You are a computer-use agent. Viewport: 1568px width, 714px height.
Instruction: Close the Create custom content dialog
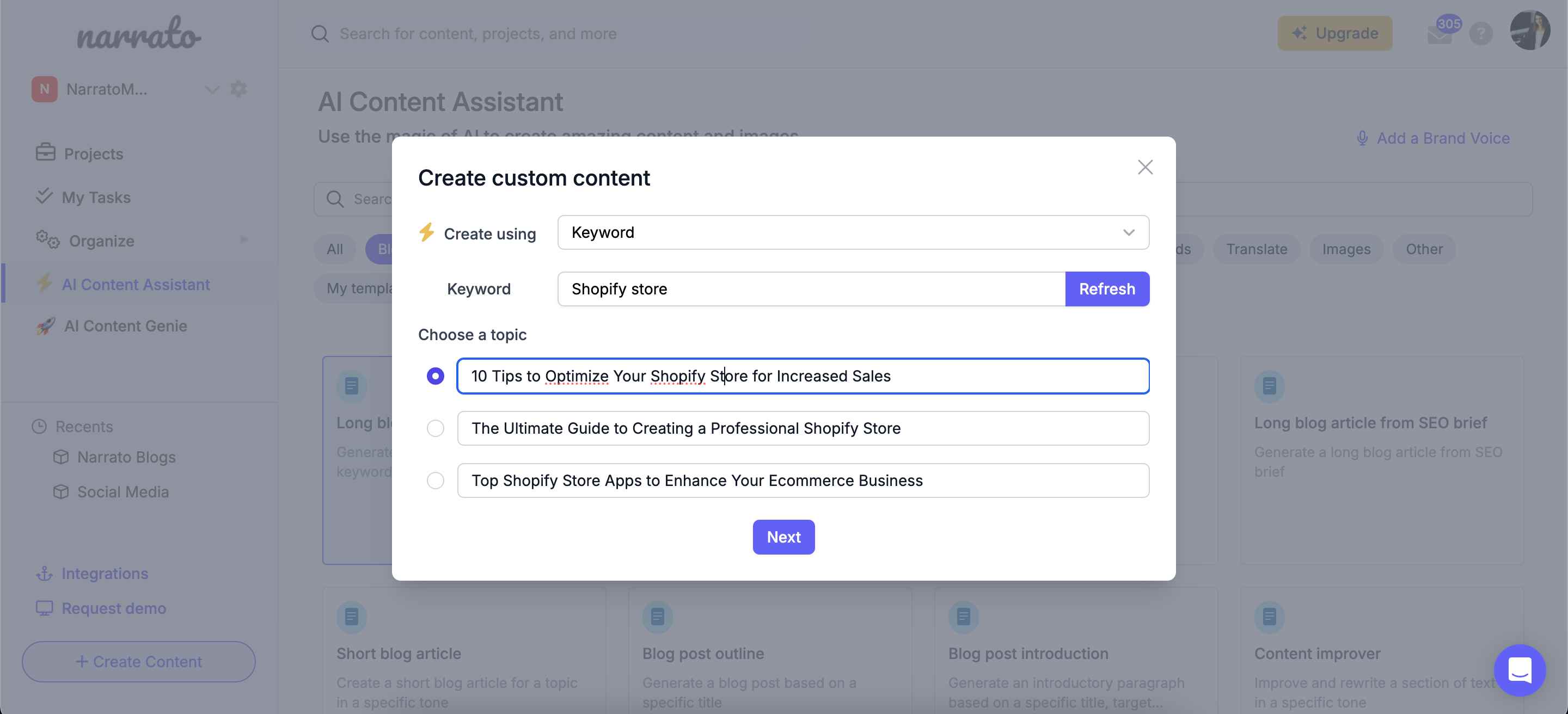point(1145,167)
